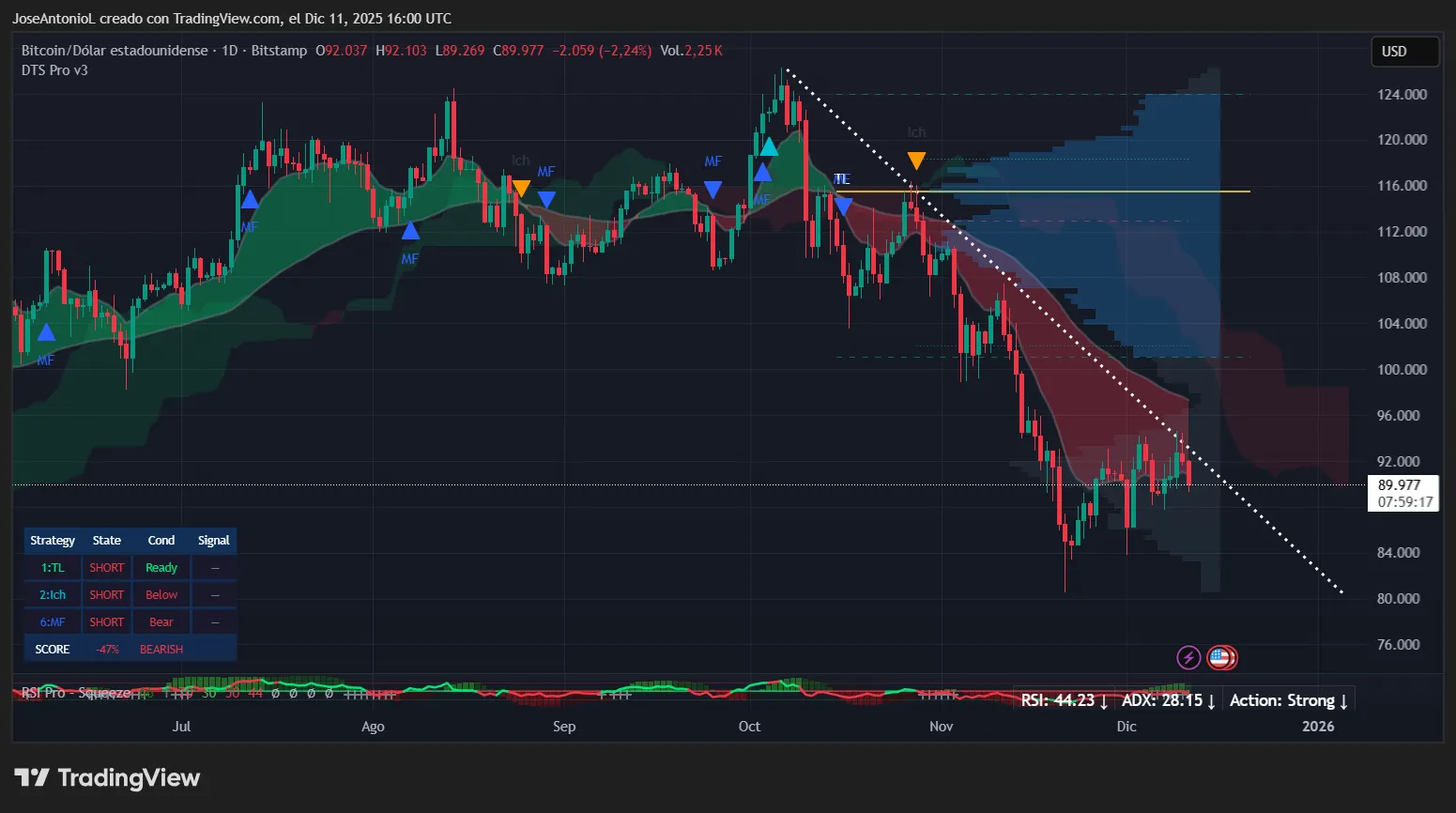Screen dimensions: 1456x813
Task: Select the orange Ich sell arrow near October peak
Action: point(915,160)
